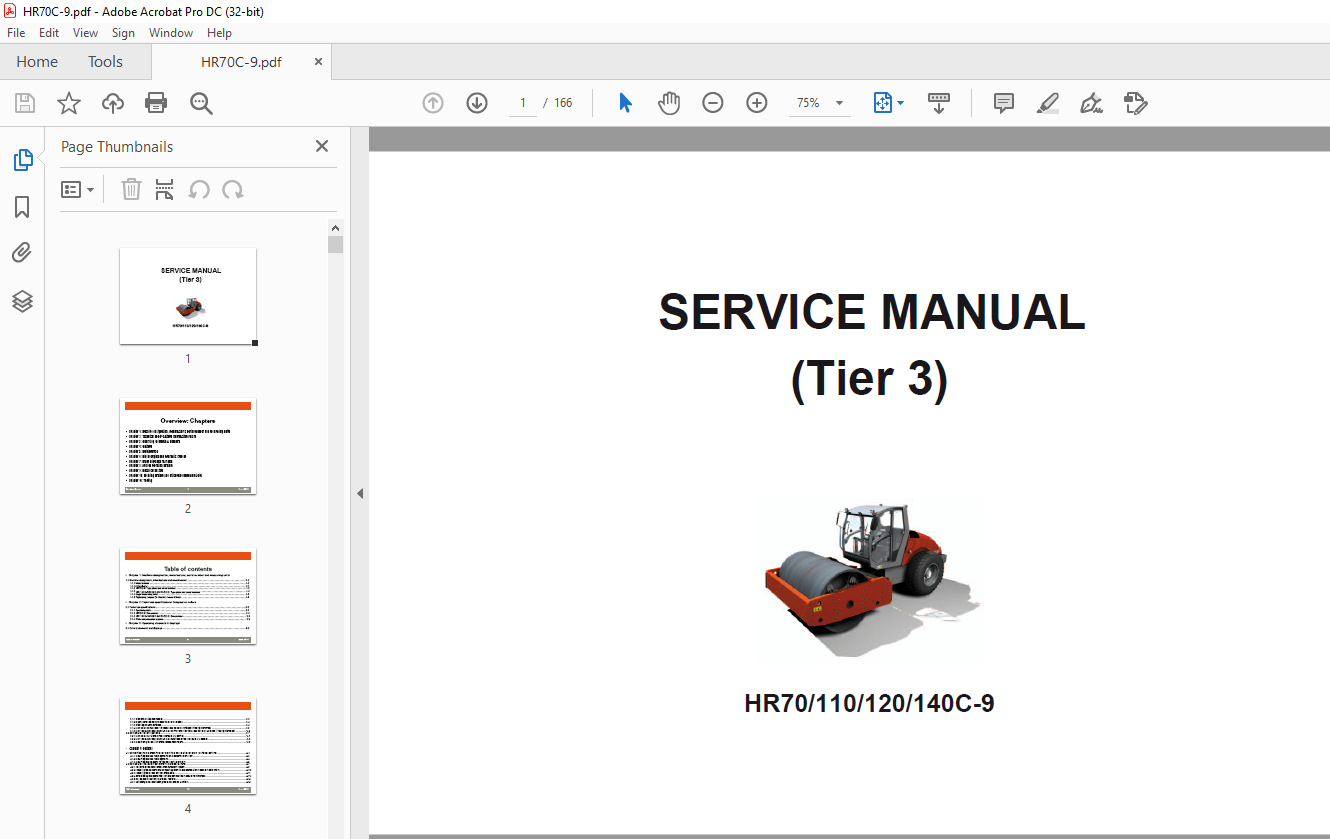1330x839 pixels.
Task: Open the Attachments paperclip panel
Action: click(22, 253)
